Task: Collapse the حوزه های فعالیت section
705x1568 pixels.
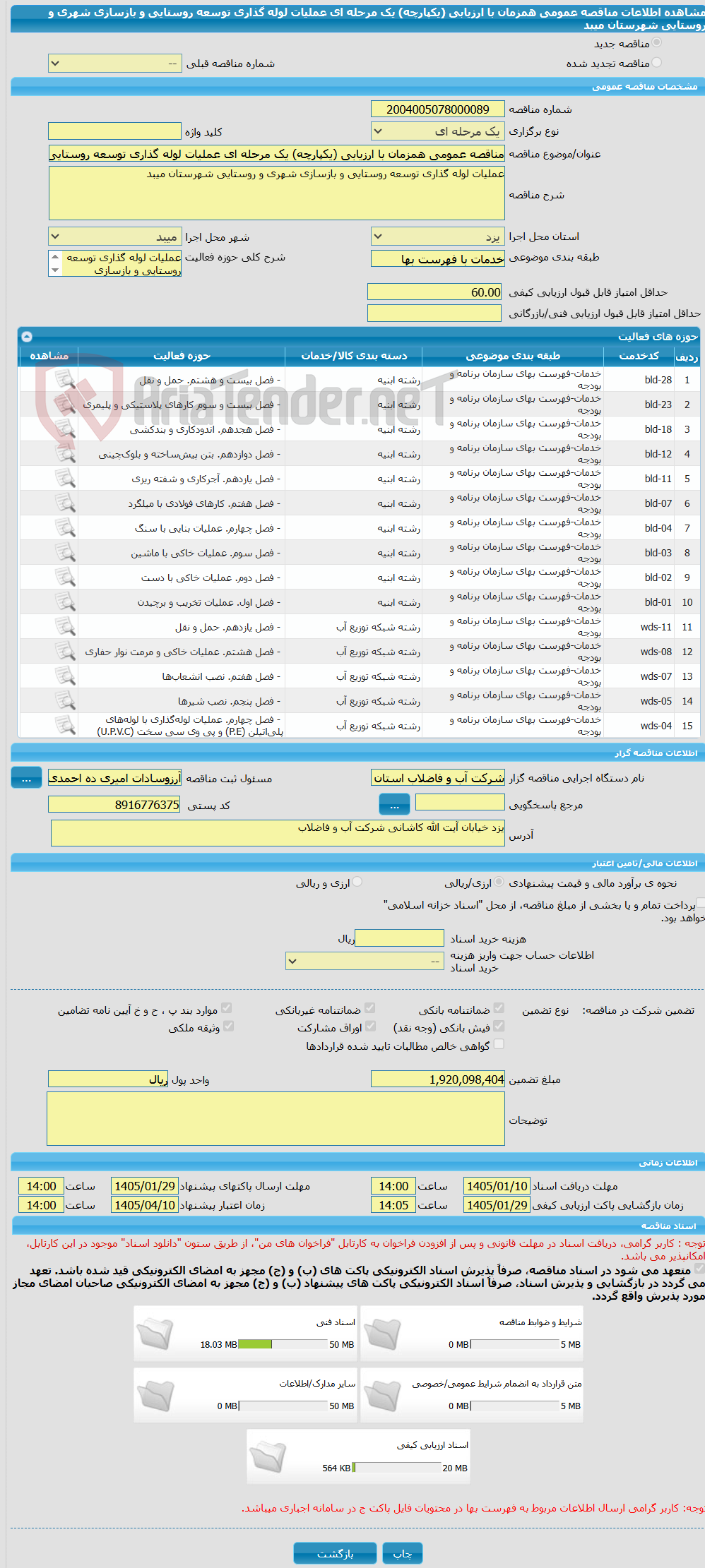Action: tap(27, 337)
